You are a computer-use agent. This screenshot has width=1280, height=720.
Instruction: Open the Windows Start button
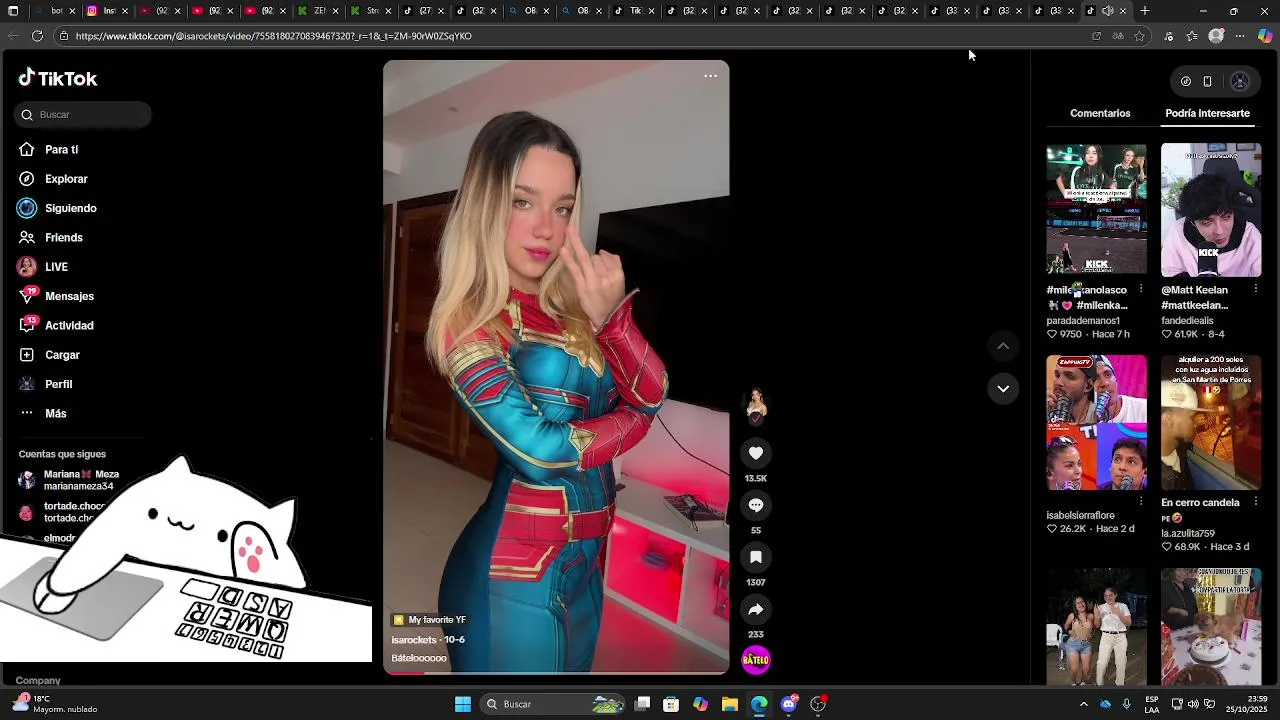pyautogui.click(x=463, y=704)
